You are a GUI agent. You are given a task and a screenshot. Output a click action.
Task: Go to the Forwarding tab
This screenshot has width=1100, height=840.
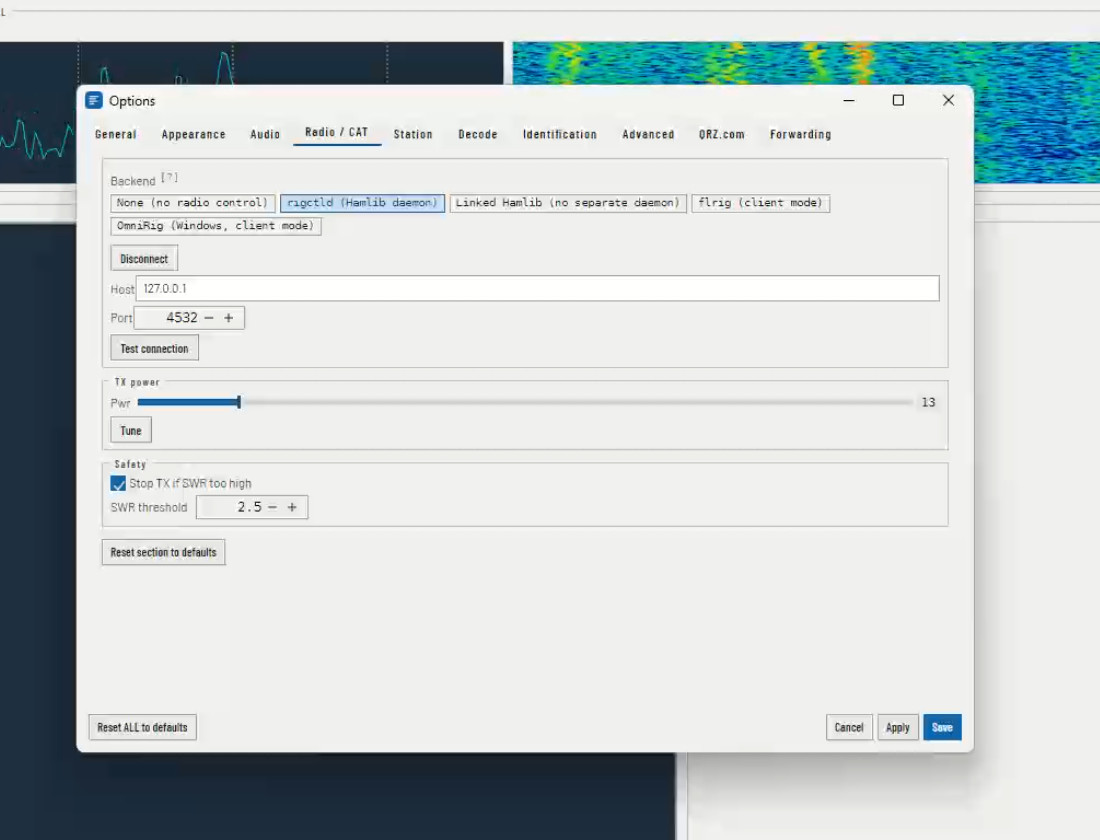coord(800,134)
